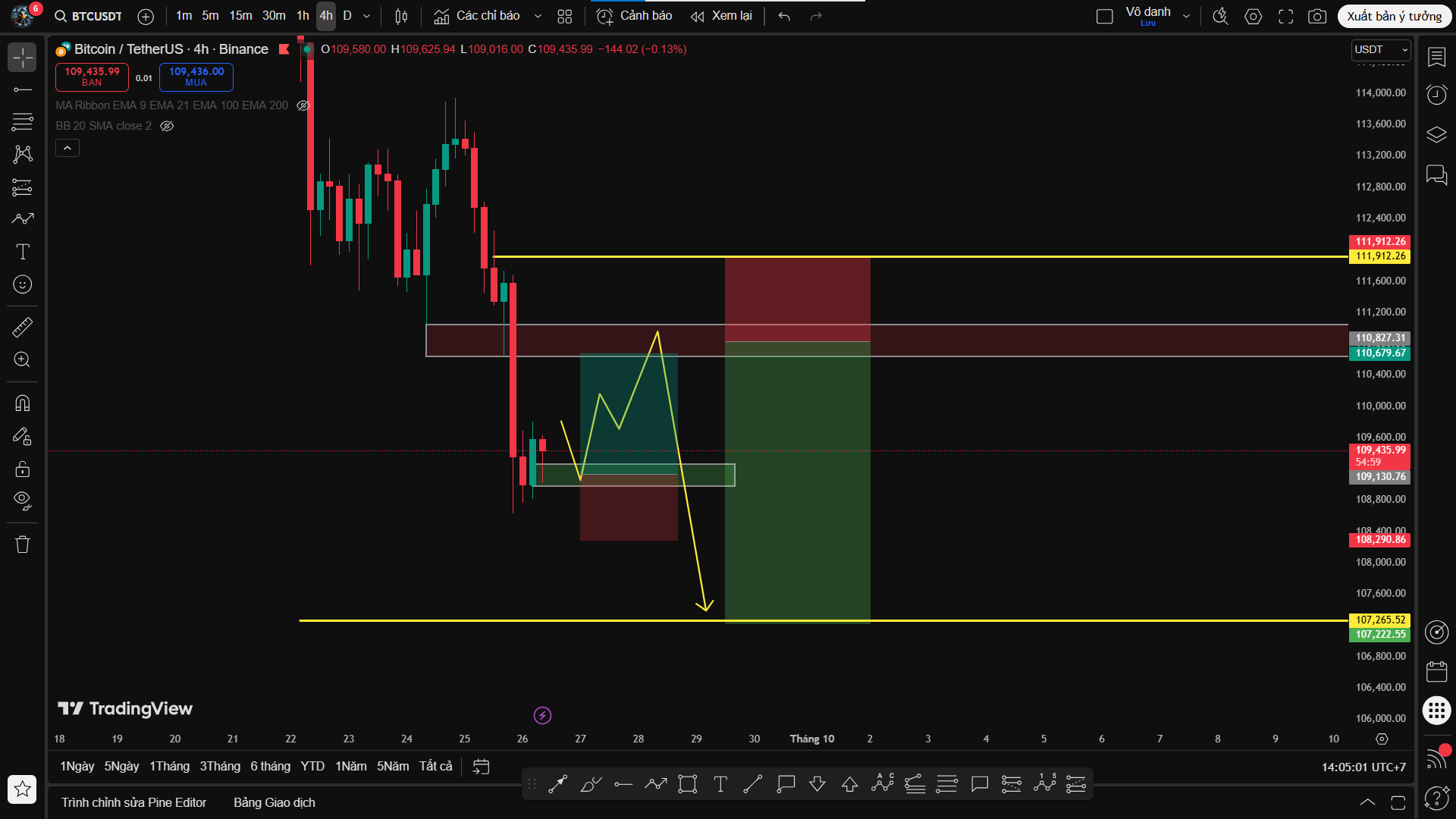Activate the Zoom-in tool
Image resolution: width=1456 pixels, height=819 pixels.
pos(22,360)
